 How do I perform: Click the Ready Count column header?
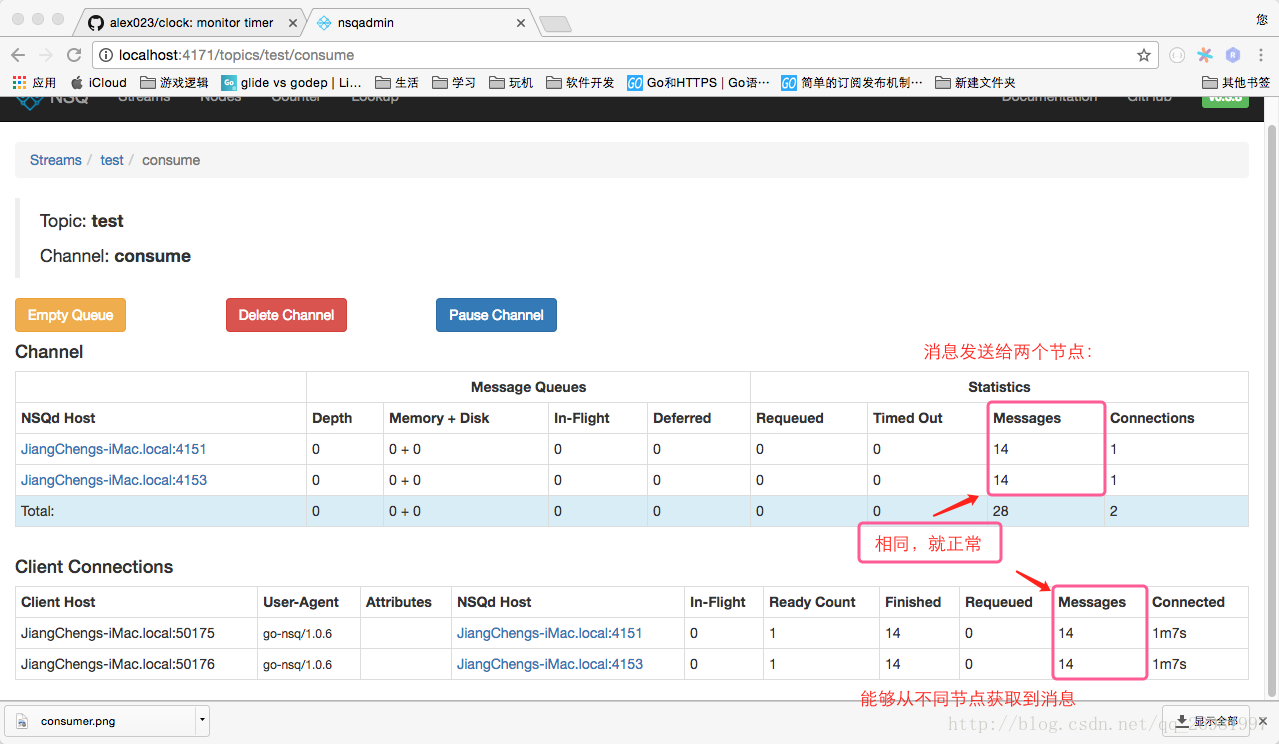(x=812, y=602)
